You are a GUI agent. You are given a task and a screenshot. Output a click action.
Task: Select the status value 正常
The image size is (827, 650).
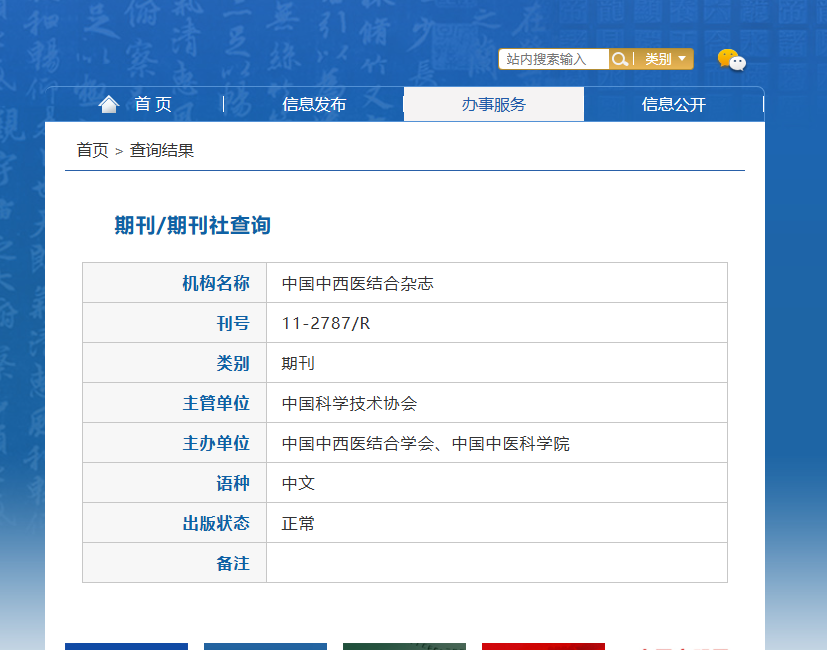tap(298, 524)
